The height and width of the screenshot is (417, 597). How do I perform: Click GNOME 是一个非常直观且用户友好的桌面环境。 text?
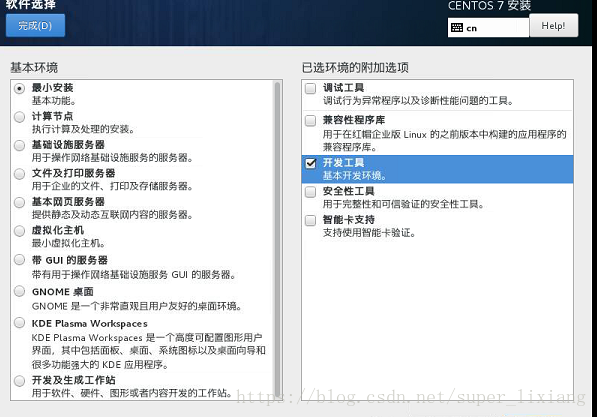click(137, 306)
